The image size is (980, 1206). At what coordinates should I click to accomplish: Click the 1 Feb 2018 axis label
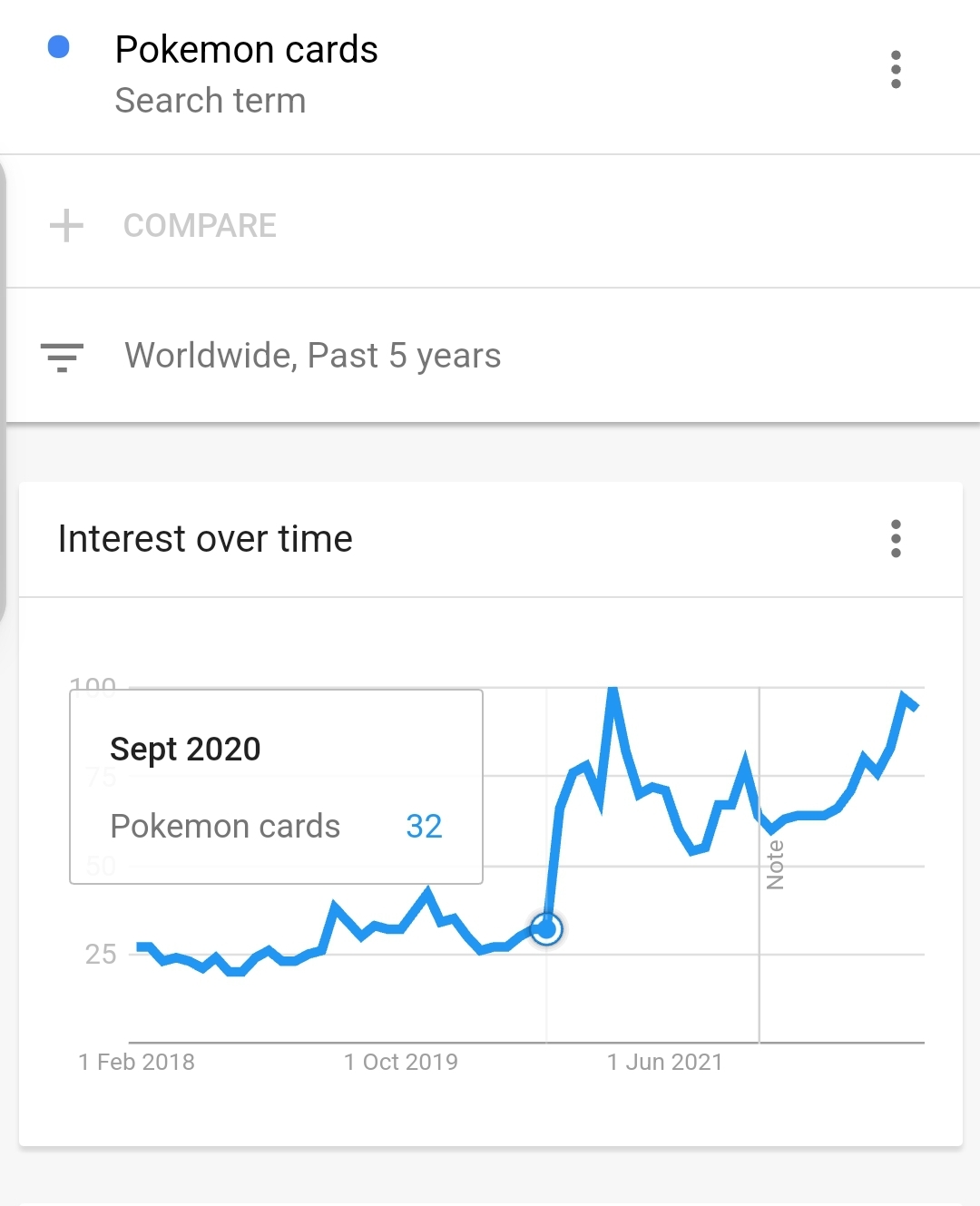pyautogui.click(x=137, y=1062)
